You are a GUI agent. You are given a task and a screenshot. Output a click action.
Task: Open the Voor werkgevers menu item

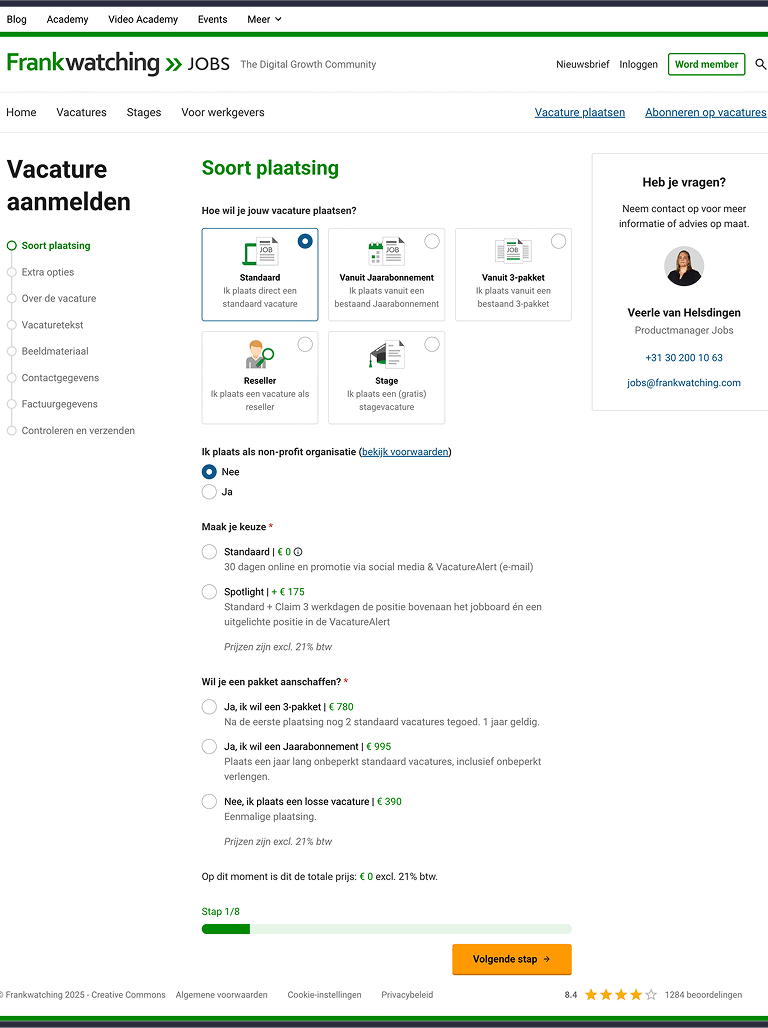tap(223, 112)
